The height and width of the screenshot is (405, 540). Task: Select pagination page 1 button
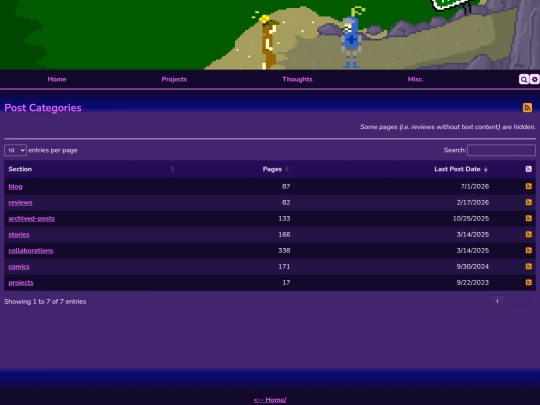[497, 302]
